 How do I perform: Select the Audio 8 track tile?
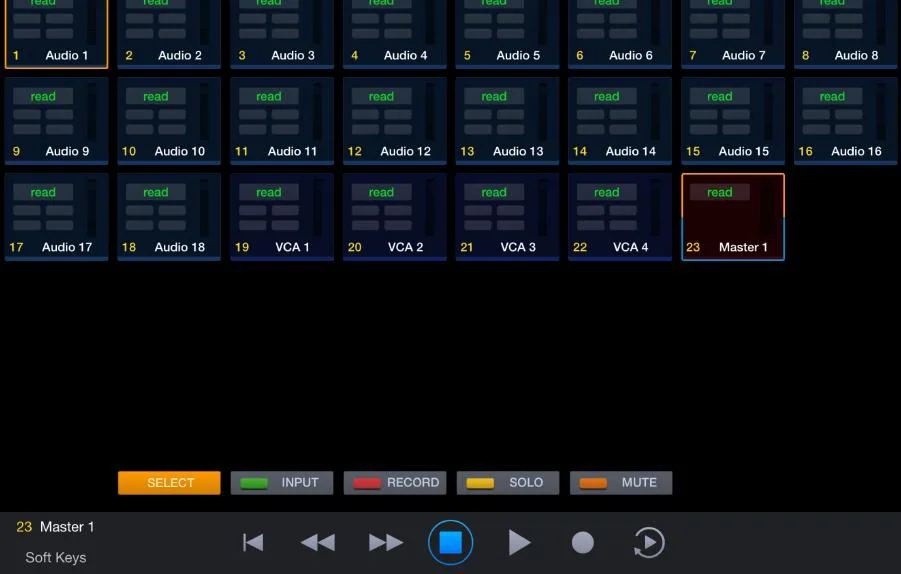846,34
